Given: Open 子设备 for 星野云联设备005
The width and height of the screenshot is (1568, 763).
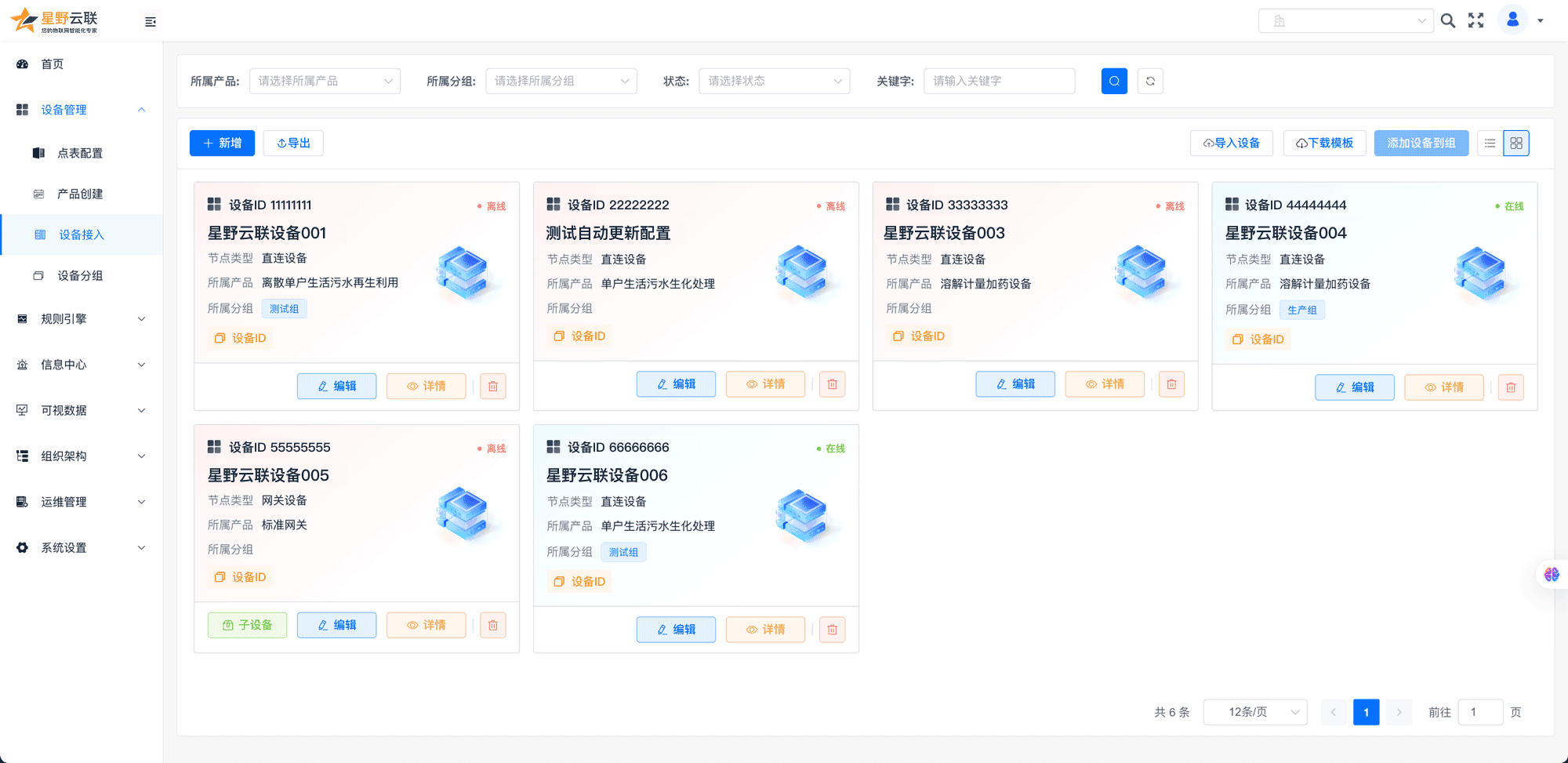Looking at the screenshot, I should click(x=247, y=625).
